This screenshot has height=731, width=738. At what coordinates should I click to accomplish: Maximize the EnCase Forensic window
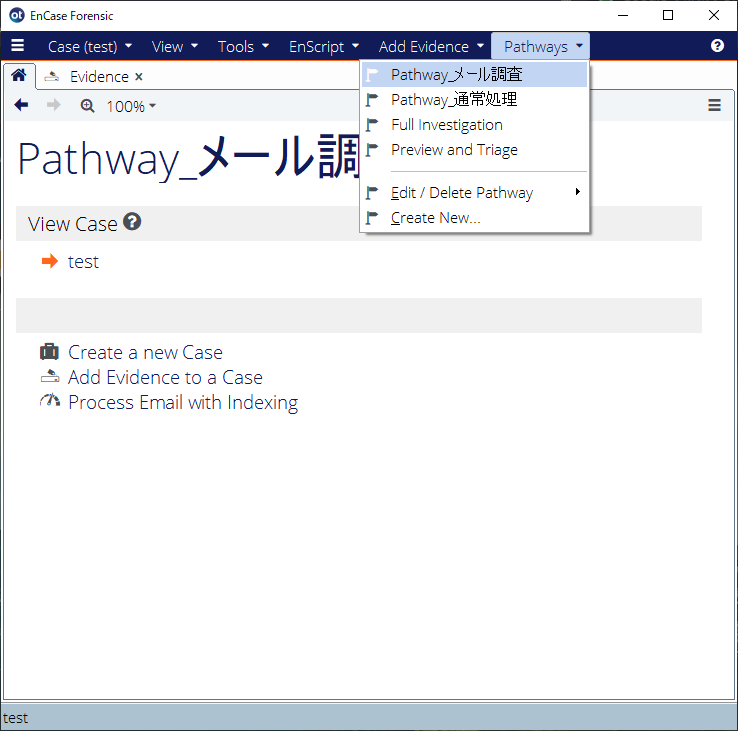click(668, 15)
